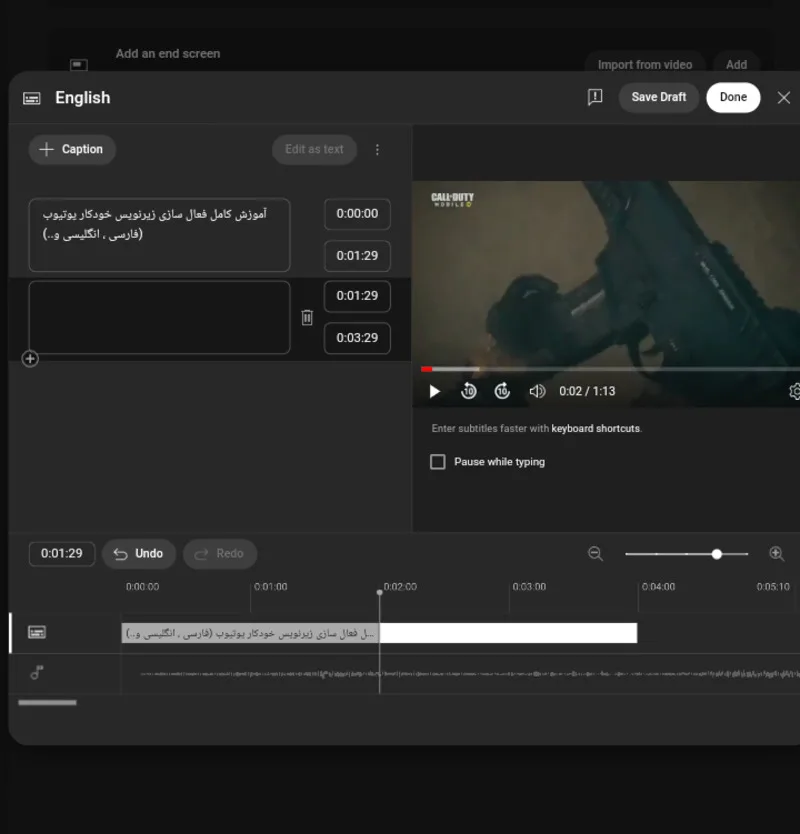Skip forward ten seconds
The image size is (800, 834).
pyautogui.click(x=502, y=391)
